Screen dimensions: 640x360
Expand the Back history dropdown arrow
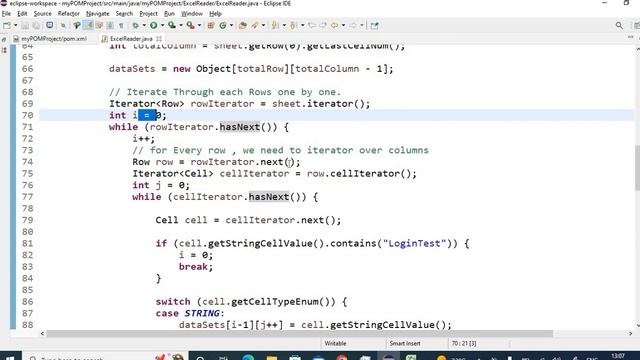(x=343, y=25)
